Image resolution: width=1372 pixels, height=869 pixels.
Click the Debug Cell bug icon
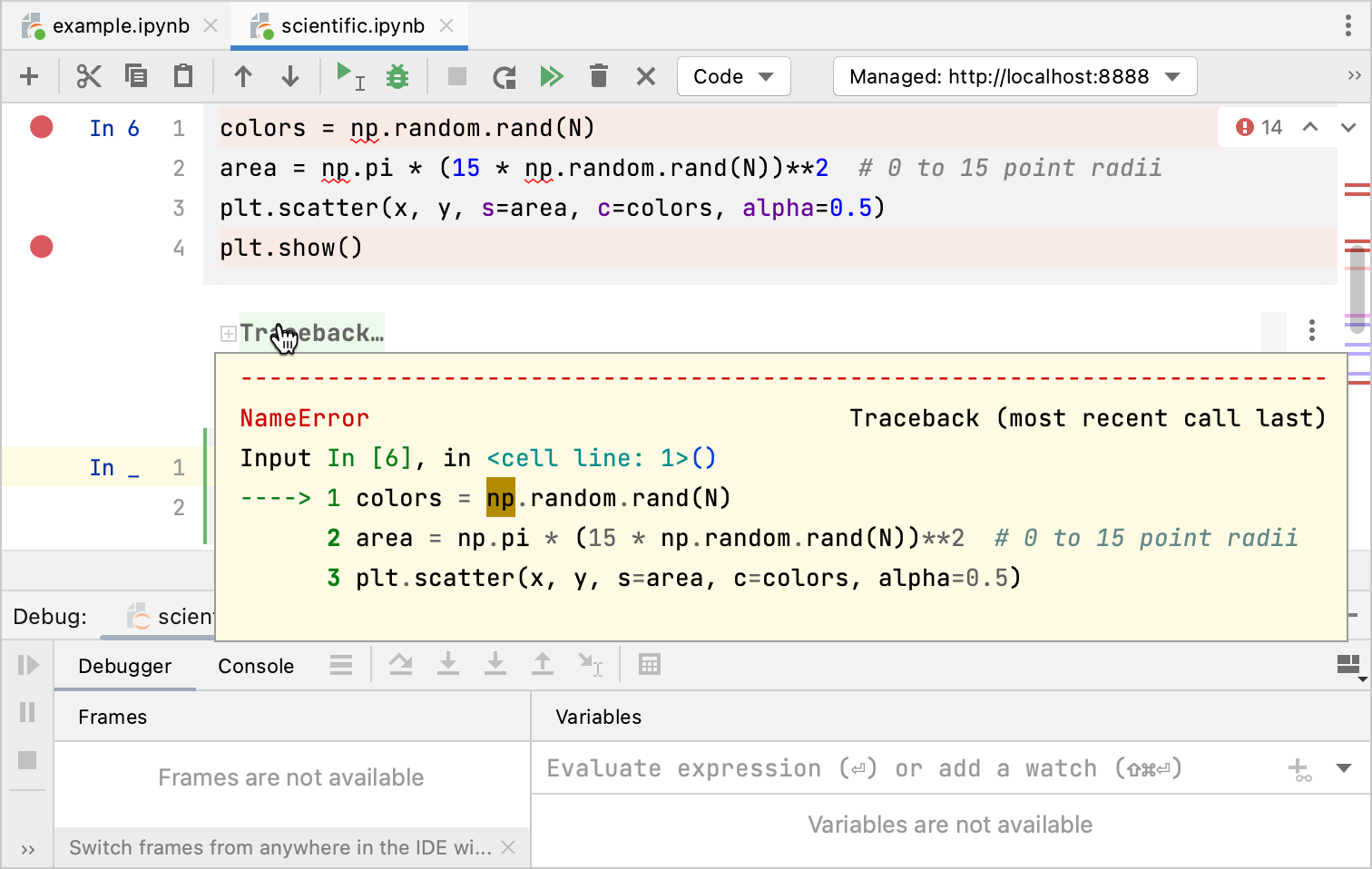397,76
